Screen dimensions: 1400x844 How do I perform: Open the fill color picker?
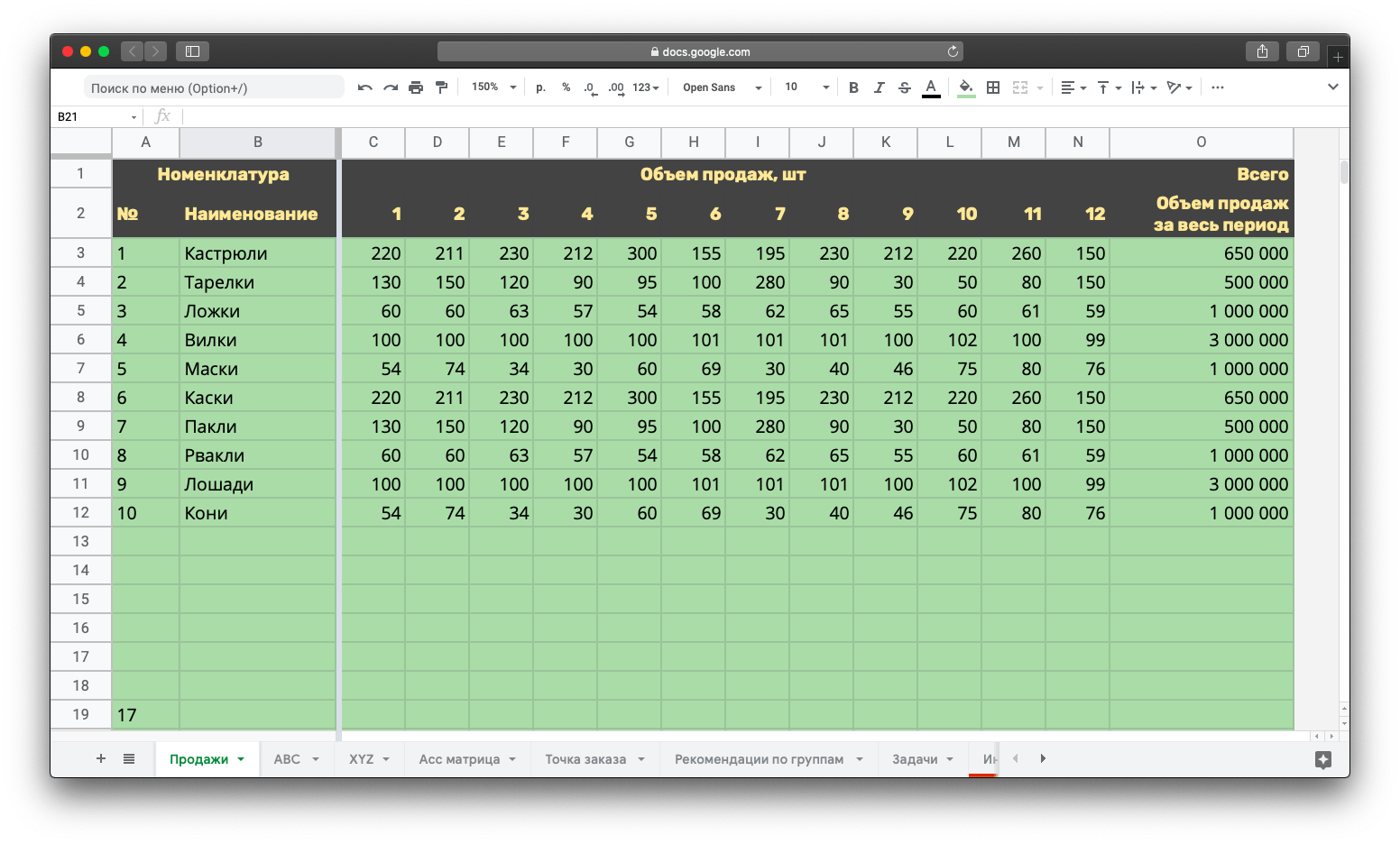coord(966,87)
